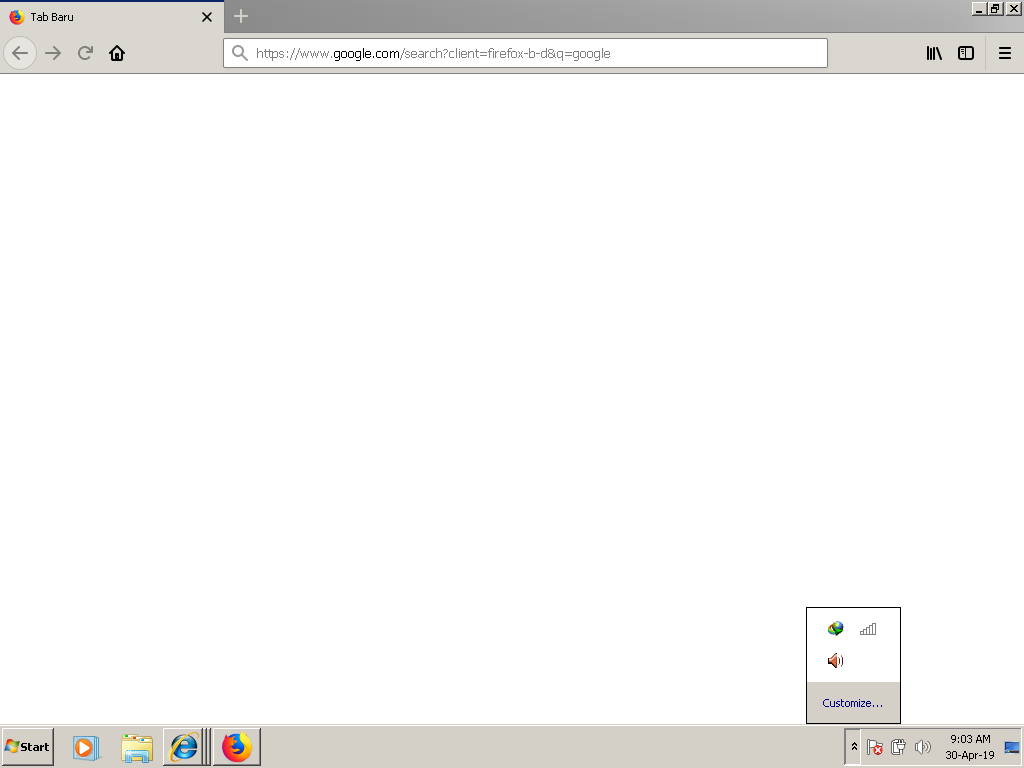Collapse the hidden tray icons arrow

pos(854,746)
